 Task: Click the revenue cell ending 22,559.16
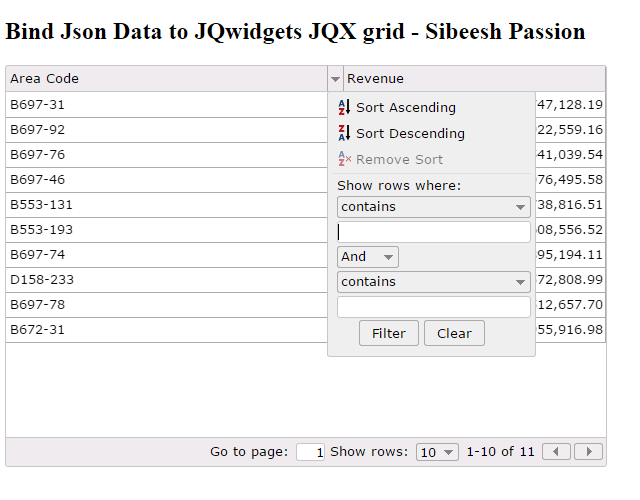(x=570, y=130)
